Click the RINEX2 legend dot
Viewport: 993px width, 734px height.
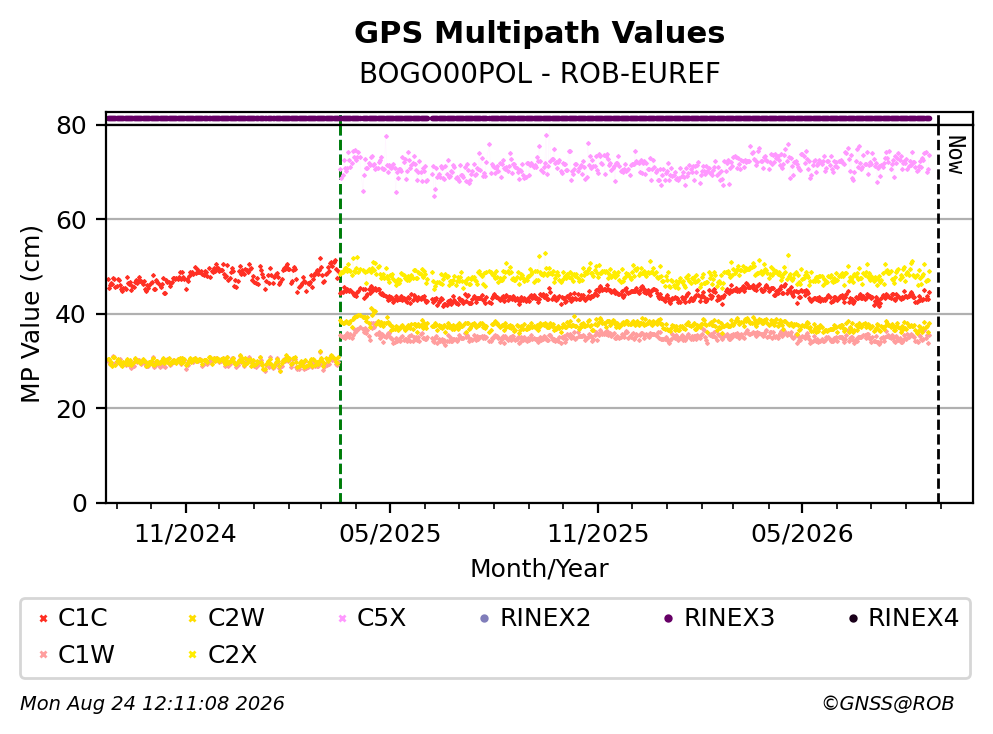[x=485, y=618]
